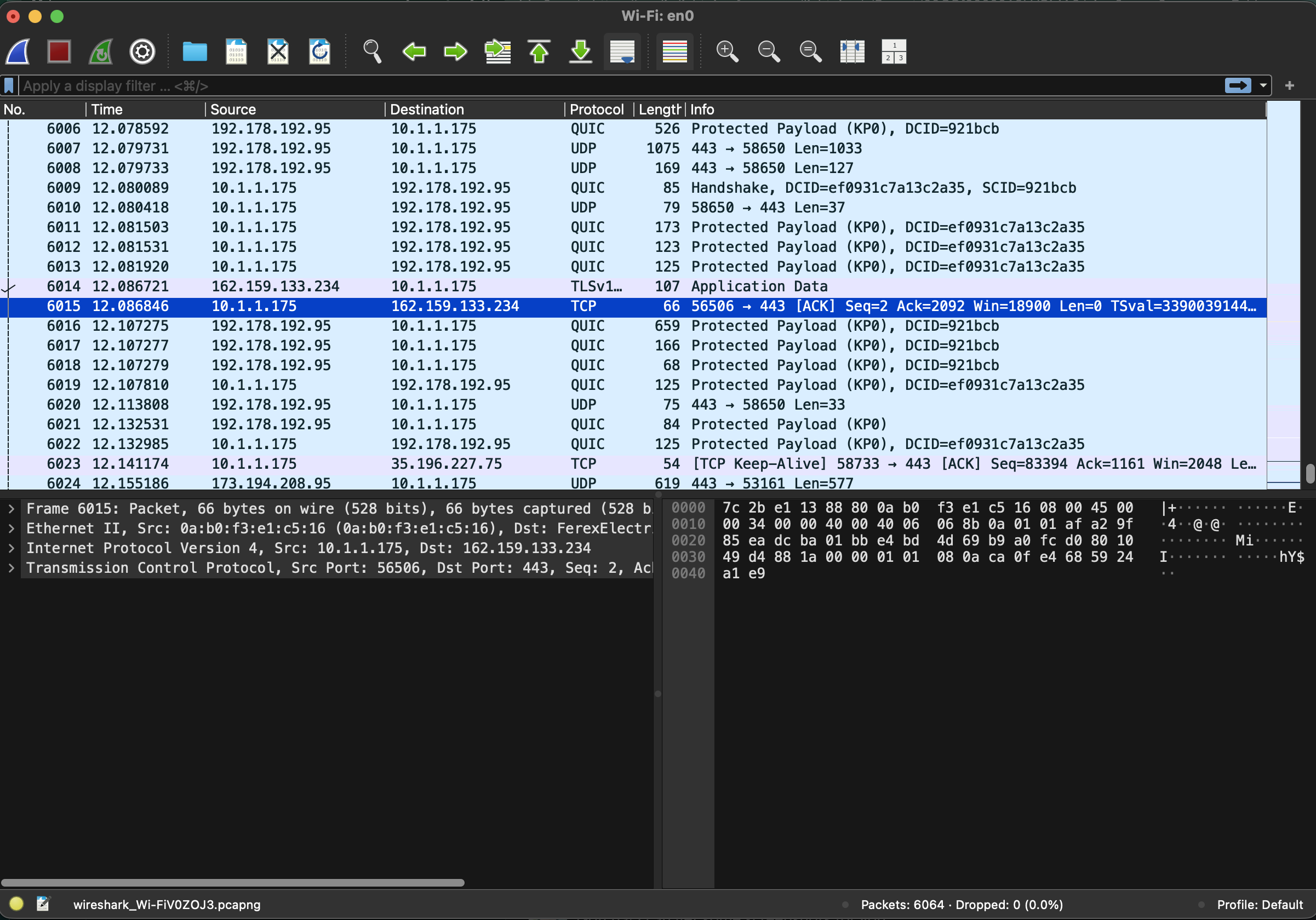The image size is (1316, 920).
Task: Expand Internet Protocol Version 4 details
Action: (x=11, y=548)
